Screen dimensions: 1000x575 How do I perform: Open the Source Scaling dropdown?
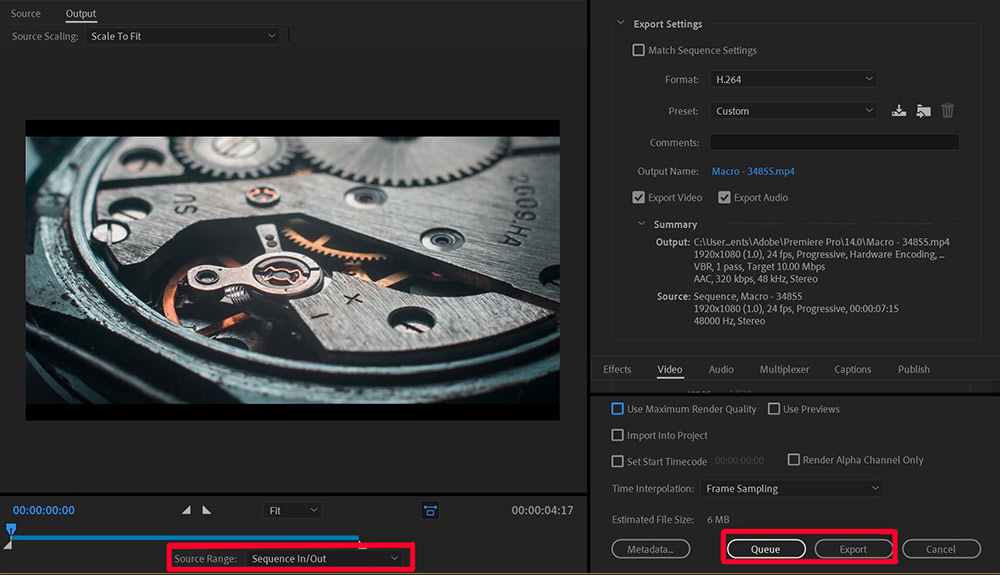pyautogui.click(x=182, y=36)
